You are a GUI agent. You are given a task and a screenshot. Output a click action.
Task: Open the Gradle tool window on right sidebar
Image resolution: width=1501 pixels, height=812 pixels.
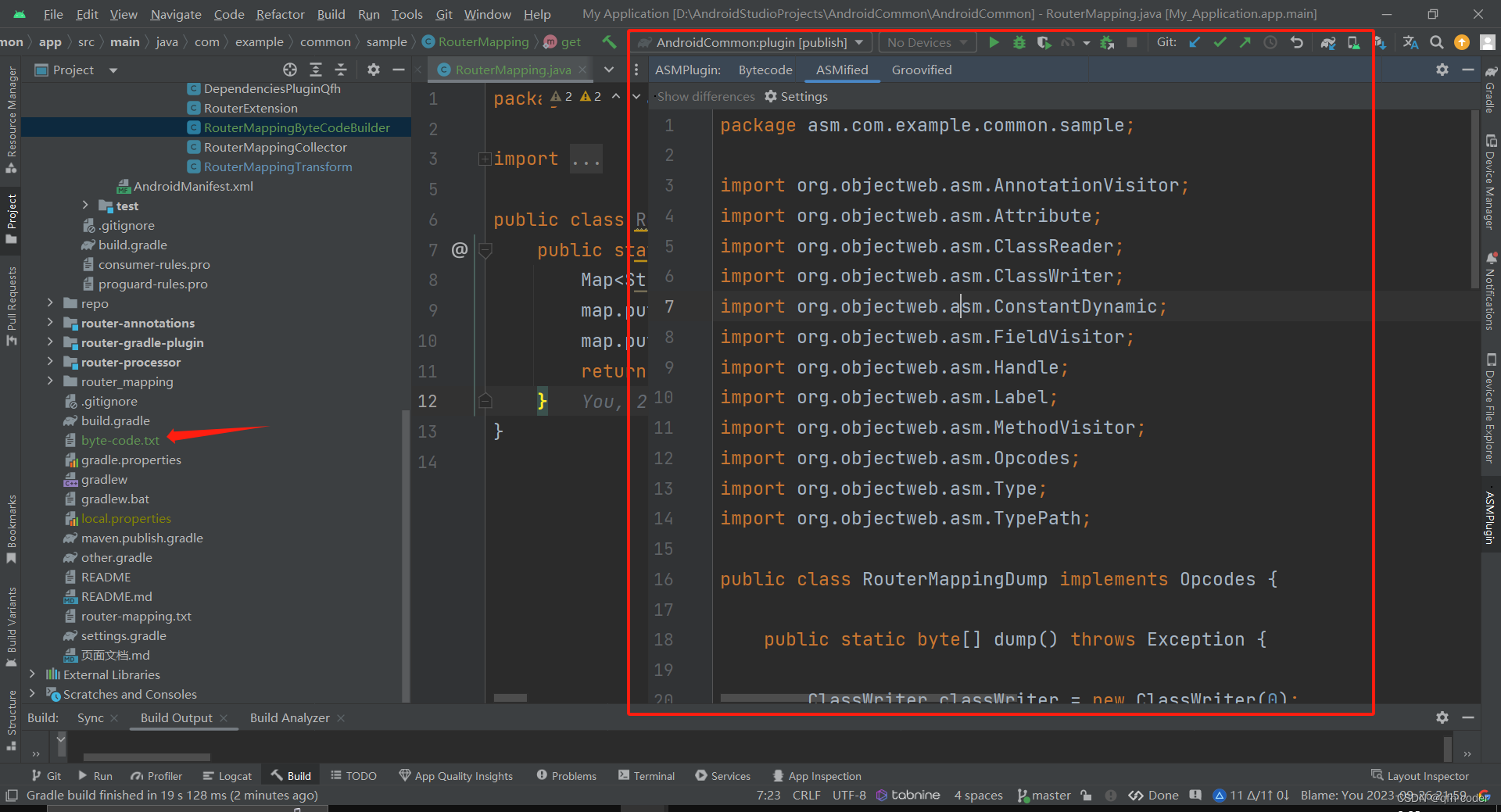click(x=1491, y=88)
